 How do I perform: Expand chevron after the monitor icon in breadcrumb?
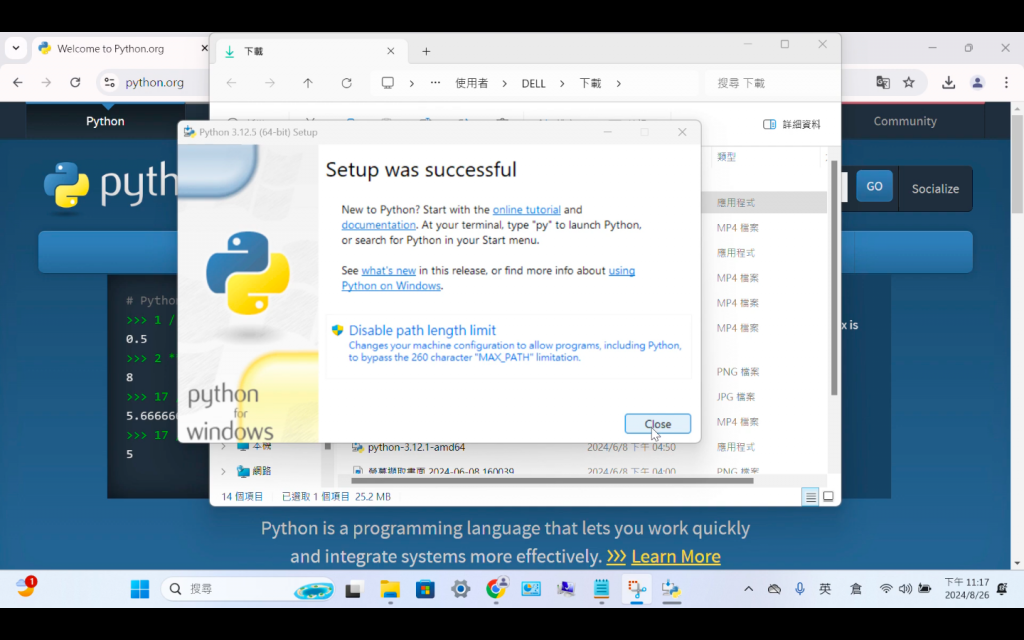[411, 84]
